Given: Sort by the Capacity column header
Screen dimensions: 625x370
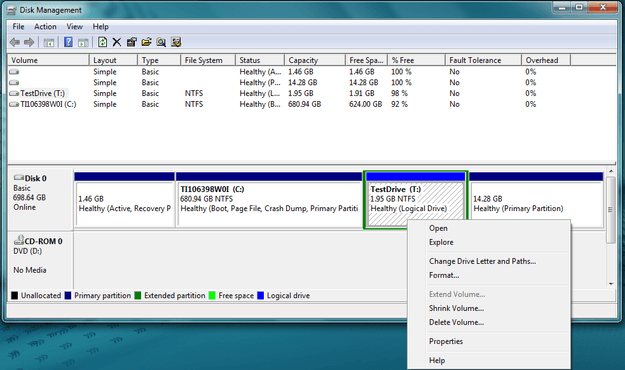Looking at the screenshot, I should click(x=315, y=60).
